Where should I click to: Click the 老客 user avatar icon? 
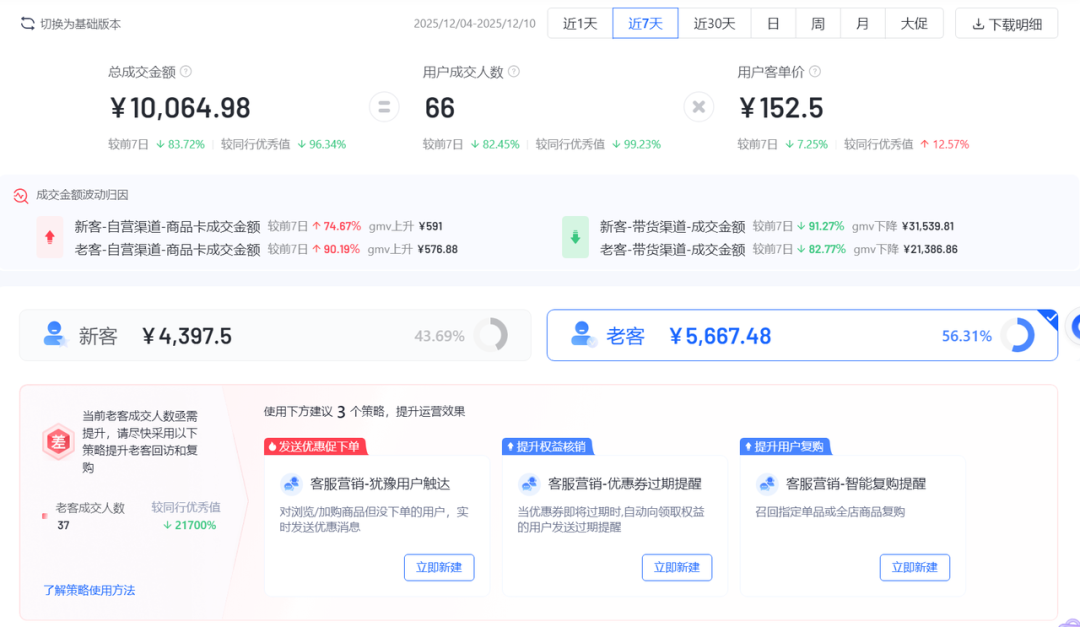583,334
